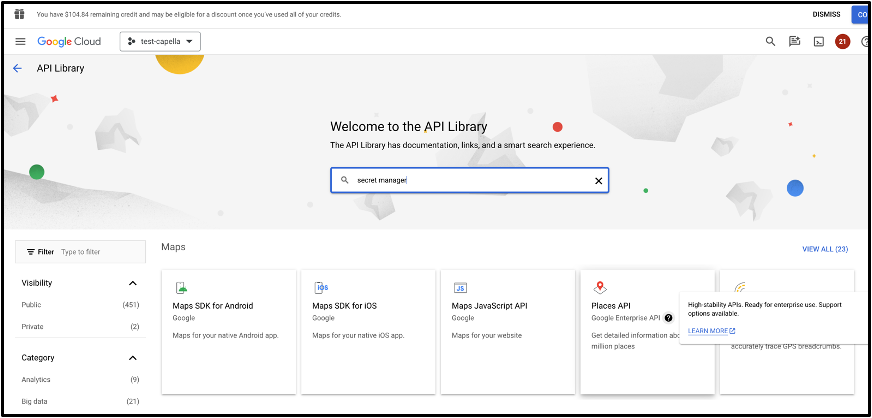Go back using the API Library arrow
Screen dimensions: 872x418
(17, 68)
